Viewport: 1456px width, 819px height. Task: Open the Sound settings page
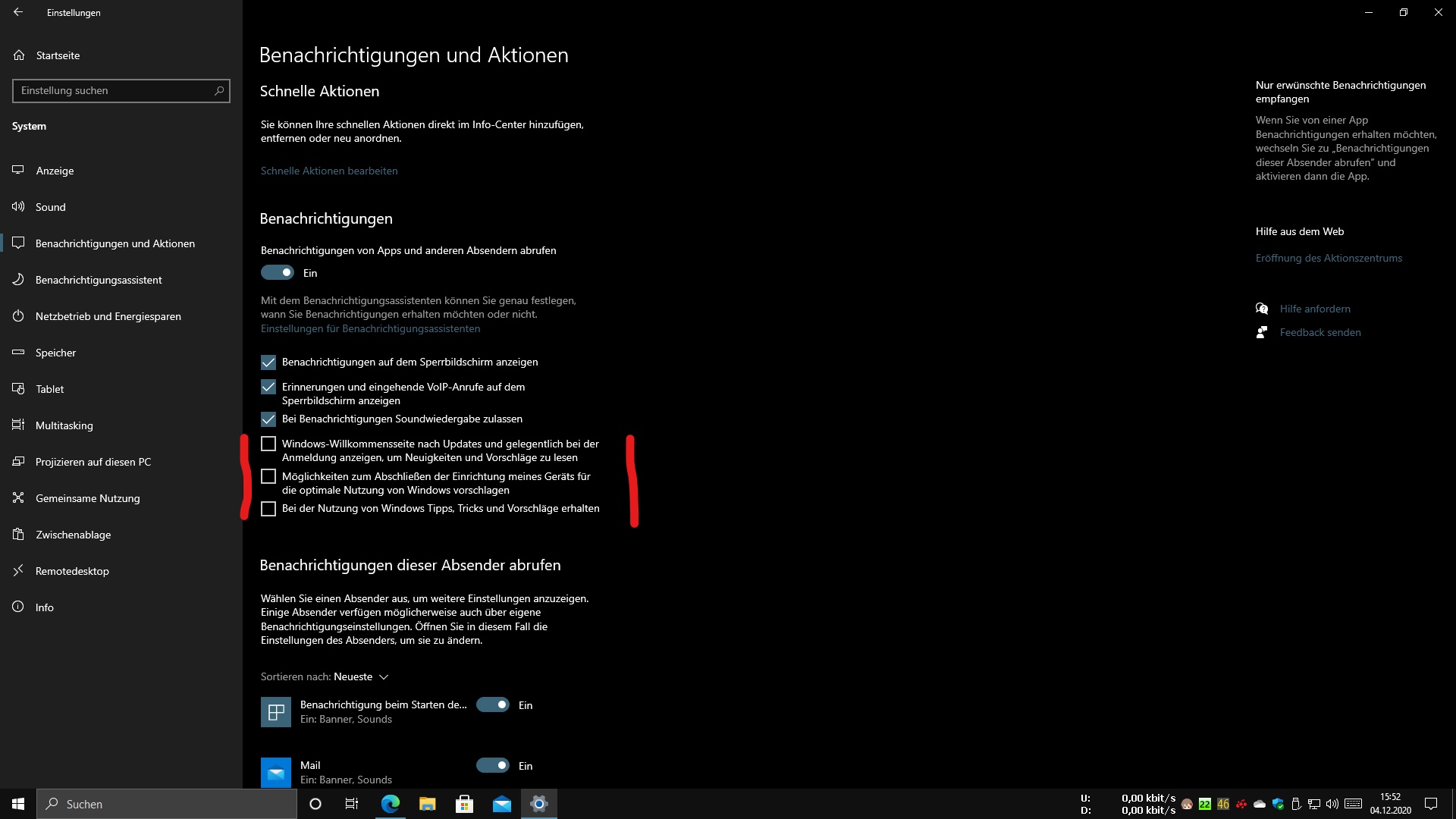tap(51, 207)
